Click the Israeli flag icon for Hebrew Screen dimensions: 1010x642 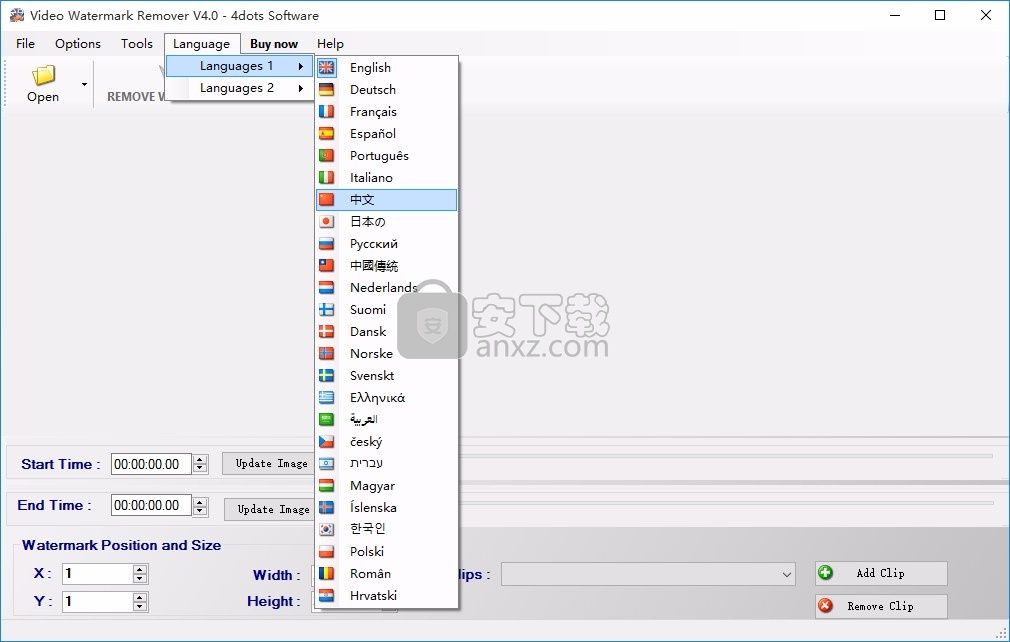(x=327, y=463)
